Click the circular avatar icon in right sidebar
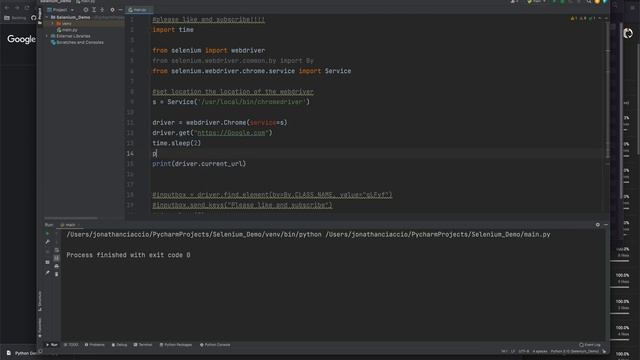Viewport: 640px width, 360px height. [628, 33]
